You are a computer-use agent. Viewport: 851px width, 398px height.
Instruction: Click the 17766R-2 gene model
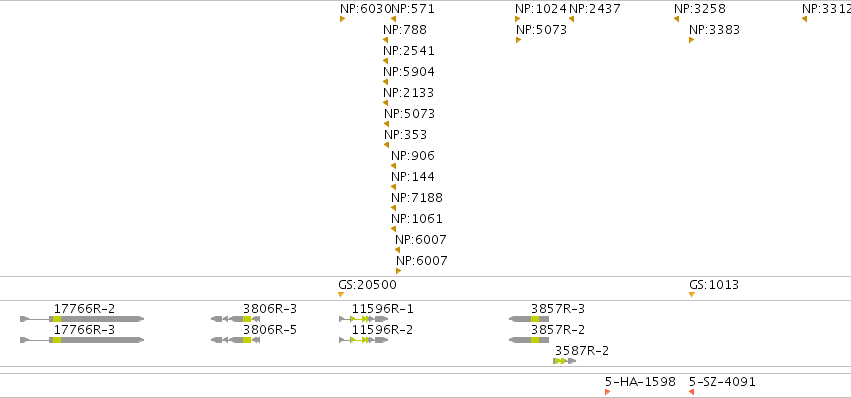click(82, 319)
